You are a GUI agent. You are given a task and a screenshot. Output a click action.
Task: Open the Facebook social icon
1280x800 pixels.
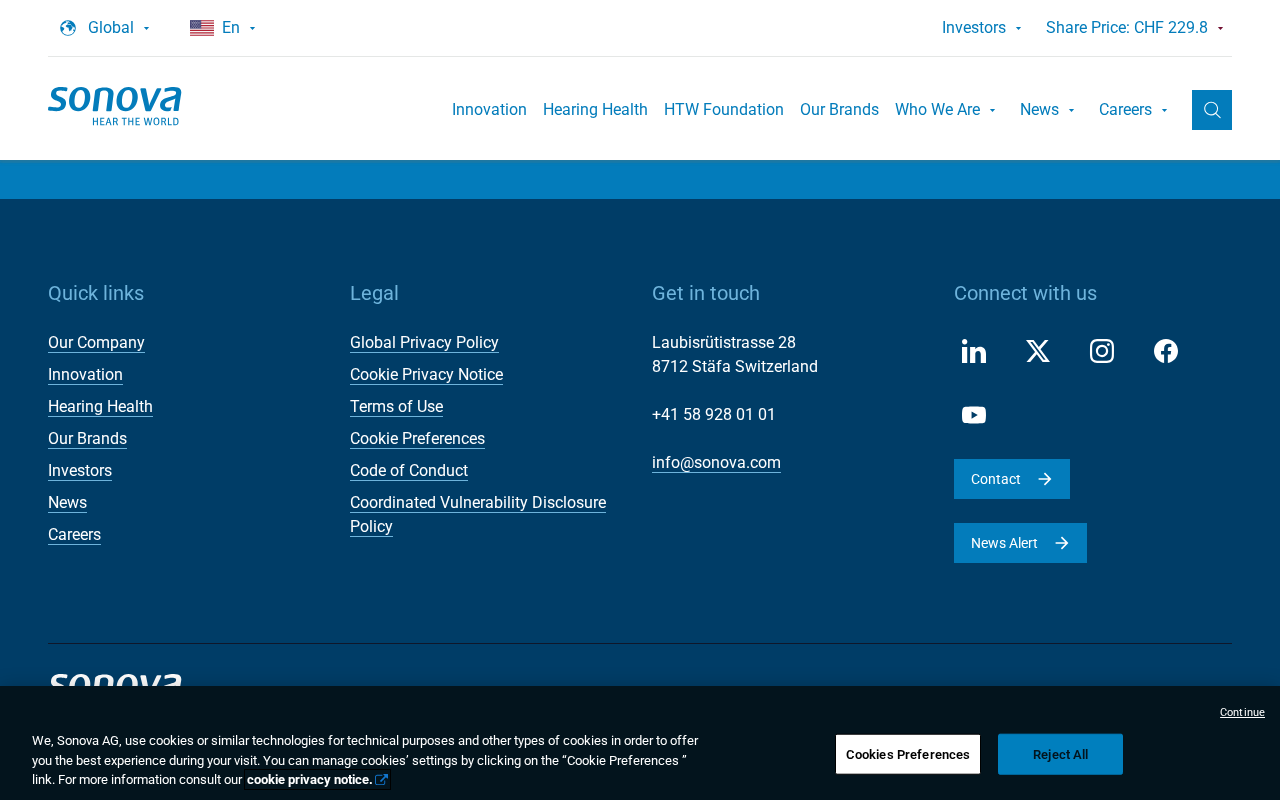click(x=1166, y=351)
